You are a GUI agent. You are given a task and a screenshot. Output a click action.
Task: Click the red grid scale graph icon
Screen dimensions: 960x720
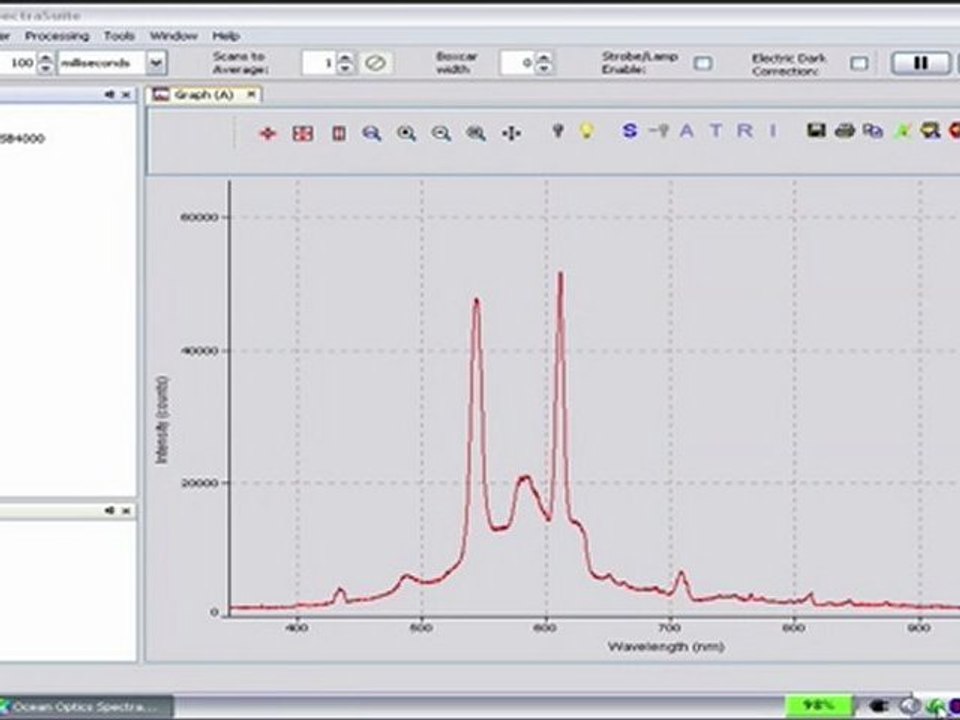(302, 133)
